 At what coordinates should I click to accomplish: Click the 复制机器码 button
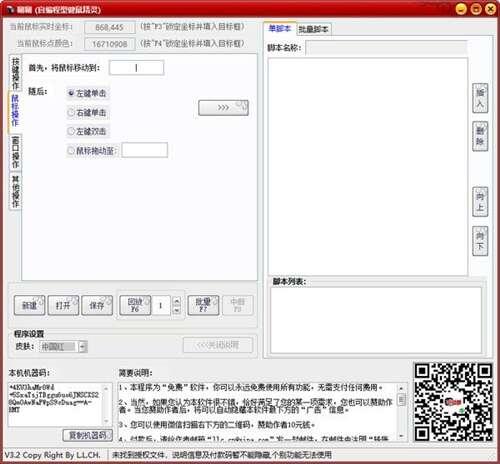(x=88, y=435)
